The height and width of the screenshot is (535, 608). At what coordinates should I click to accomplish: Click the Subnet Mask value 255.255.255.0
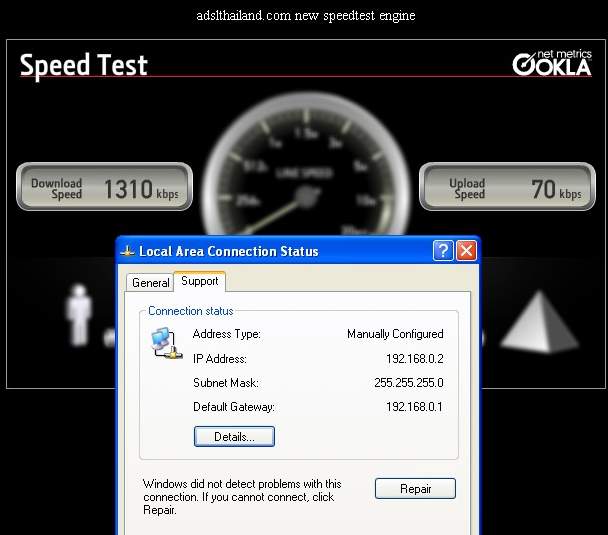[408, 383]
